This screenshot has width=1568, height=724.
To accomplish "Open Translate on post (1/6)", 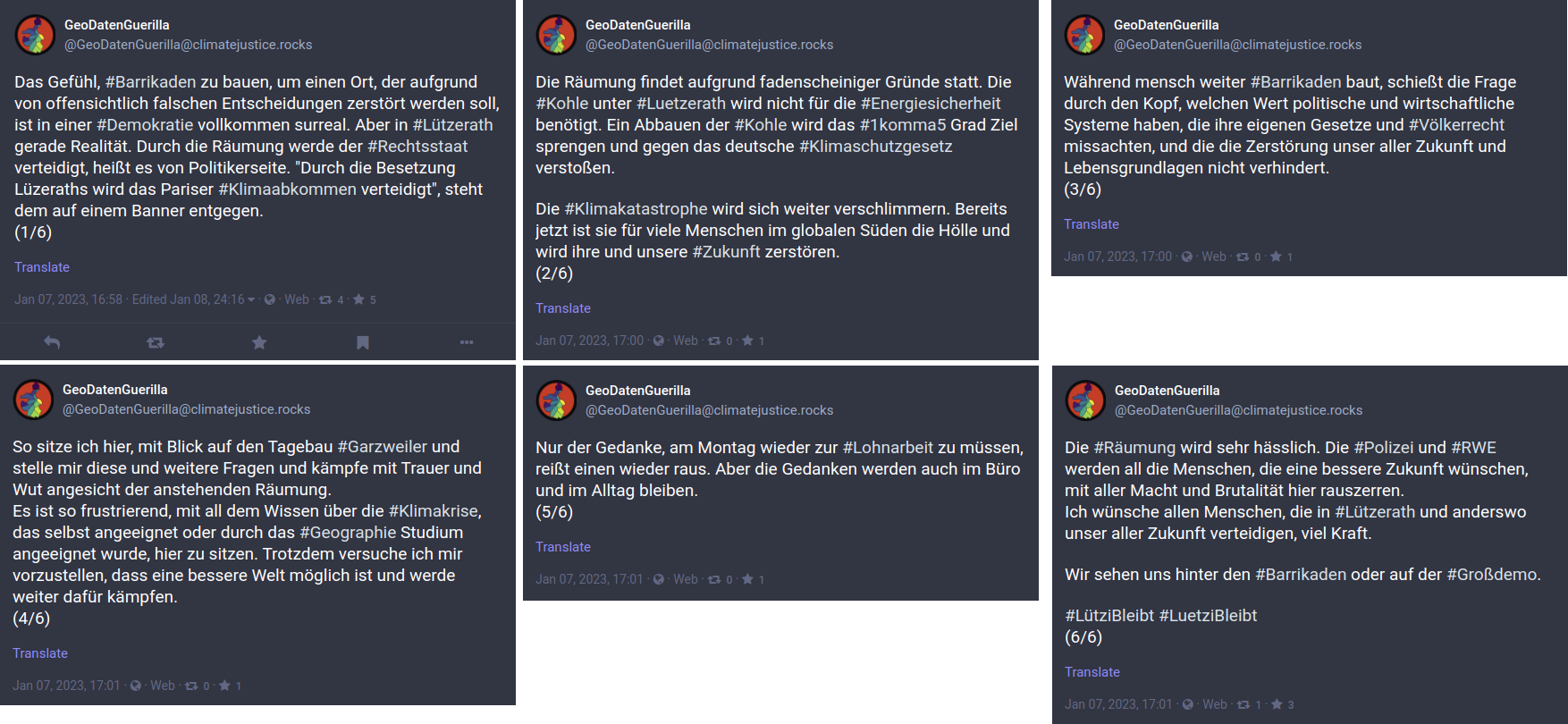I will 40,266.
